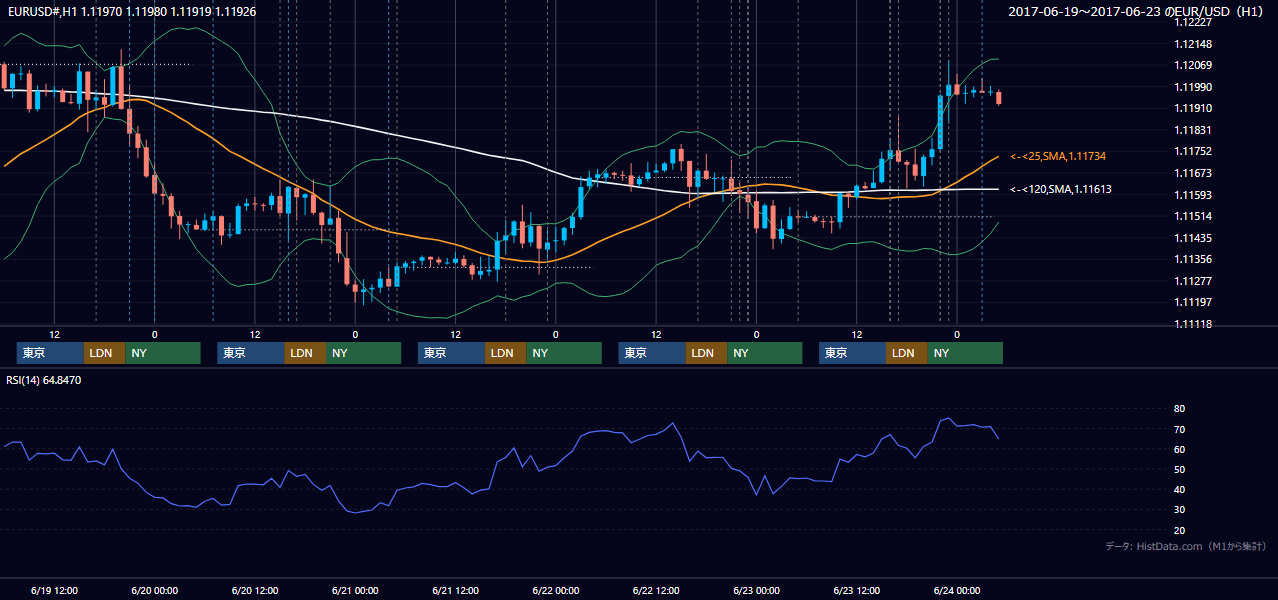Click price axis label 1.12148

point(1194,44)
